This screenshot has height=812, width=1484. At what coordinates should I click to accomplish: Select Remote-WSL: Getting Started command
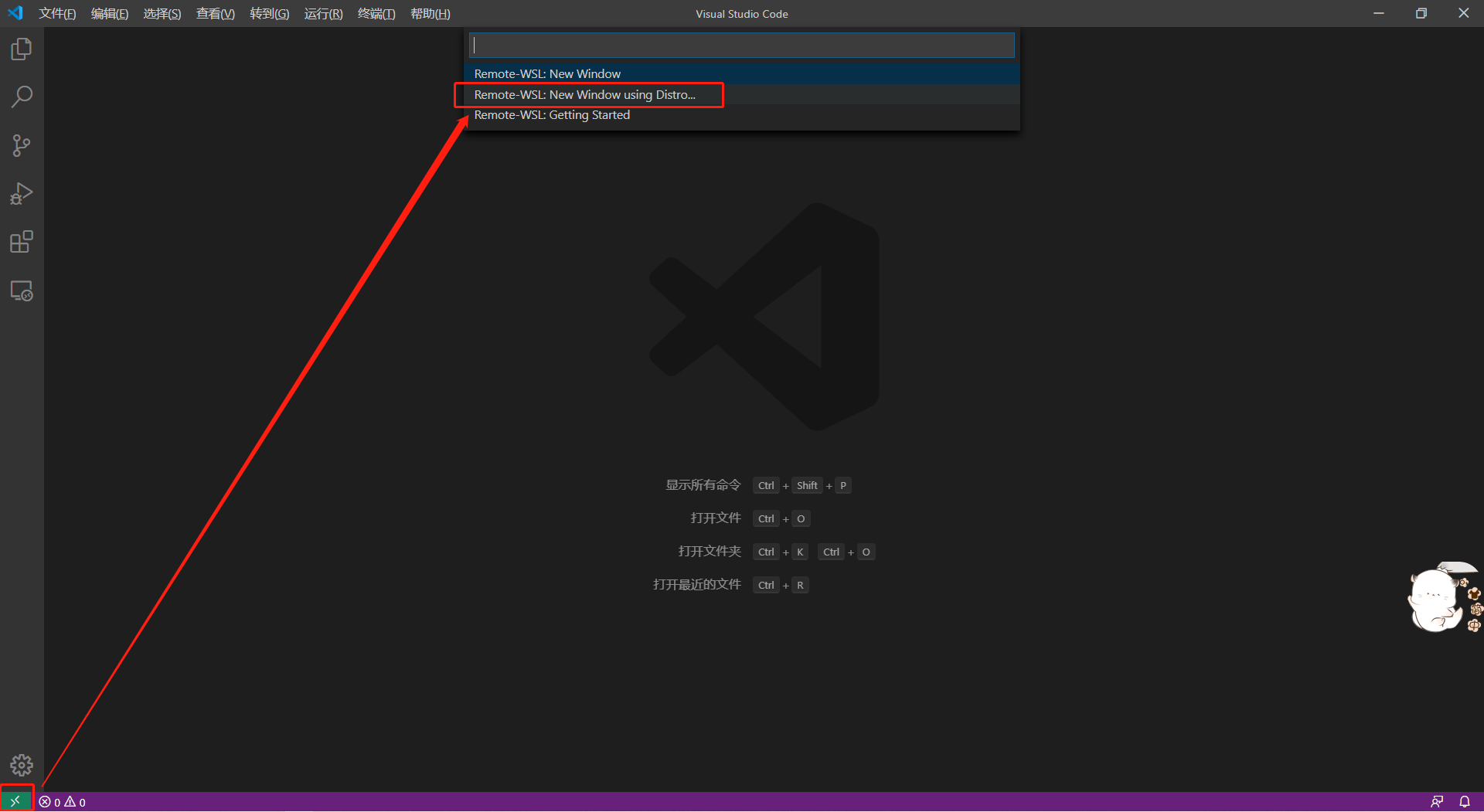[x=742, y=115]
